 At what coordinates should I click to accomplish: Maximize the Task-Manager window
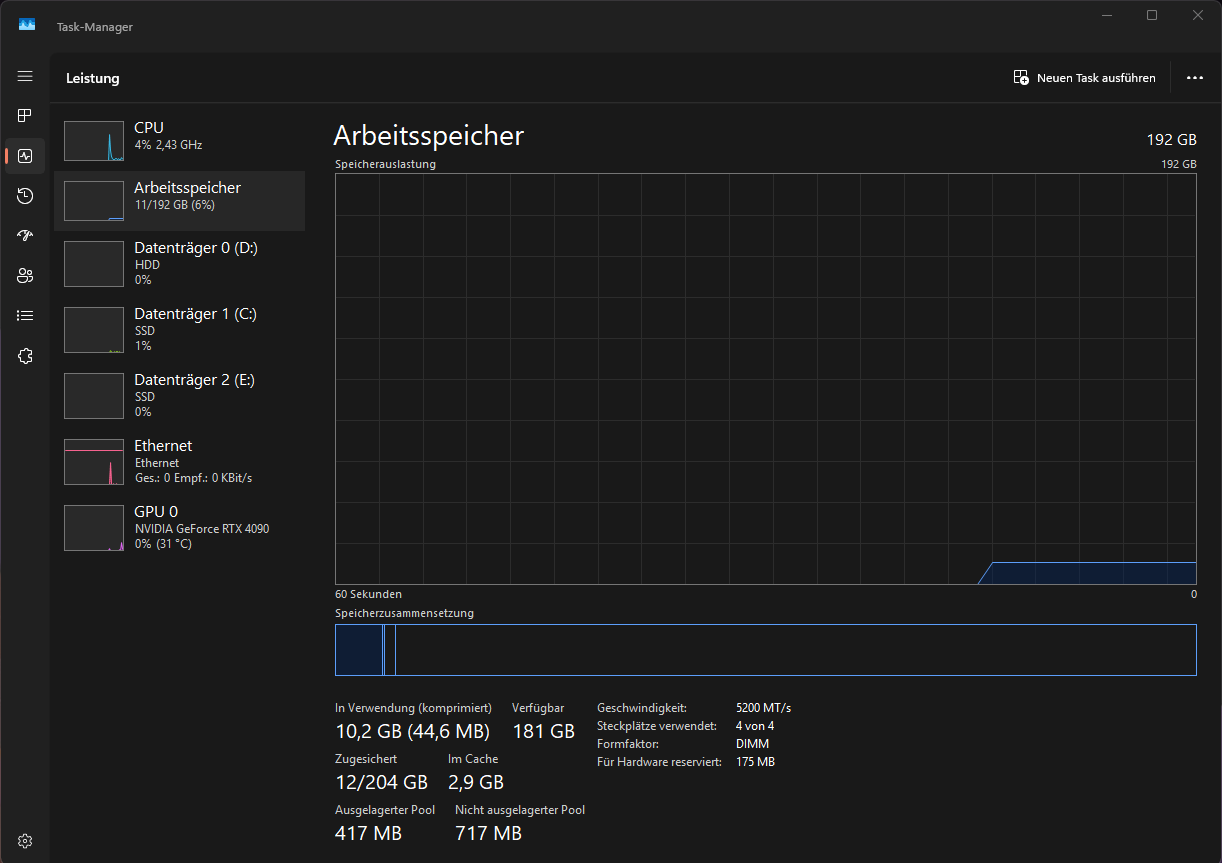coord(1152,15)
